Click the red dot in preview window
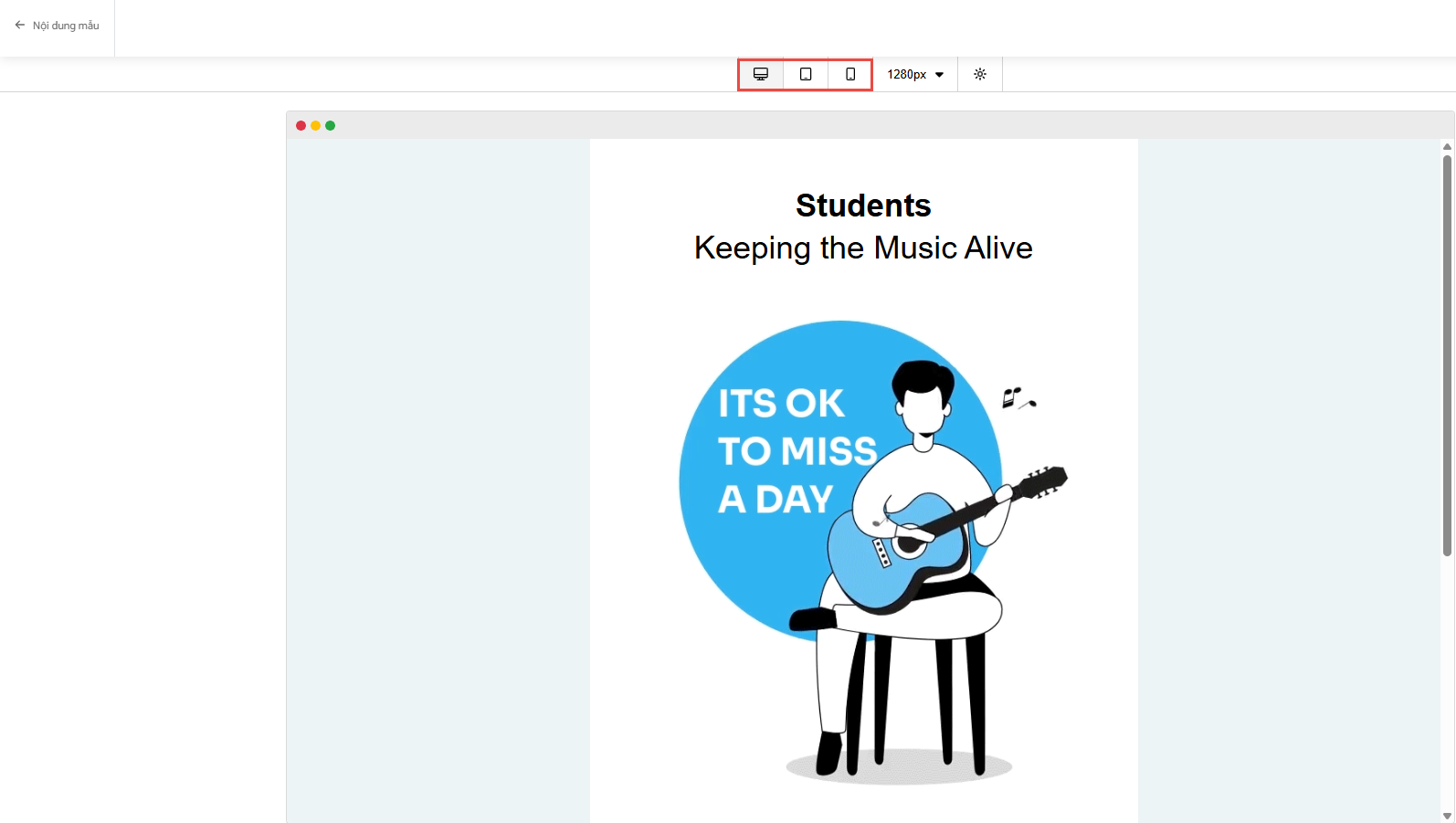Viewport: 1456px width, 823px height. click(301, 126)
